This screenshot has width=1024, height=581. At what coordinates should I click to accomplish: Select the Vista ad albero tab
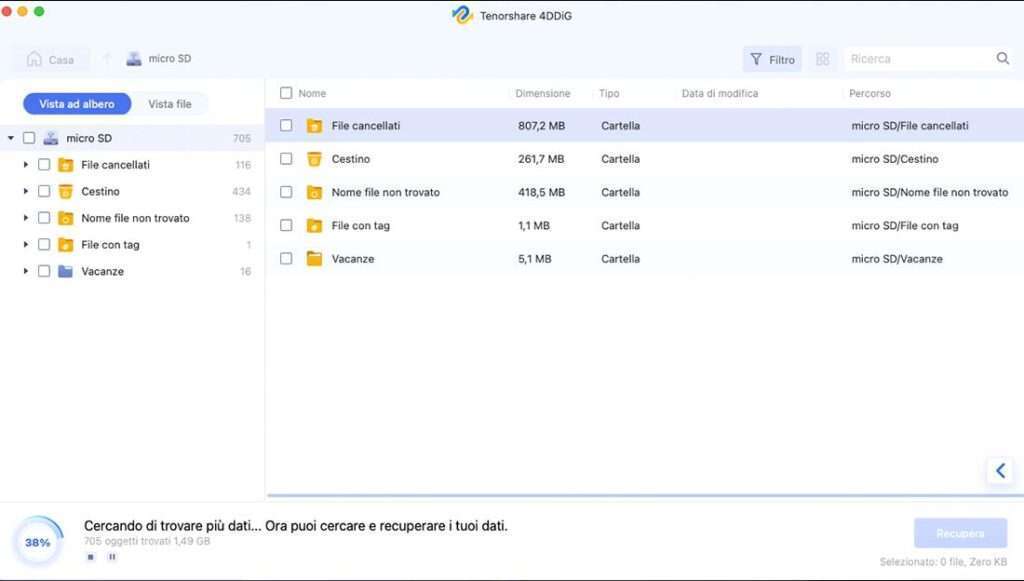[x=77, y=104]
